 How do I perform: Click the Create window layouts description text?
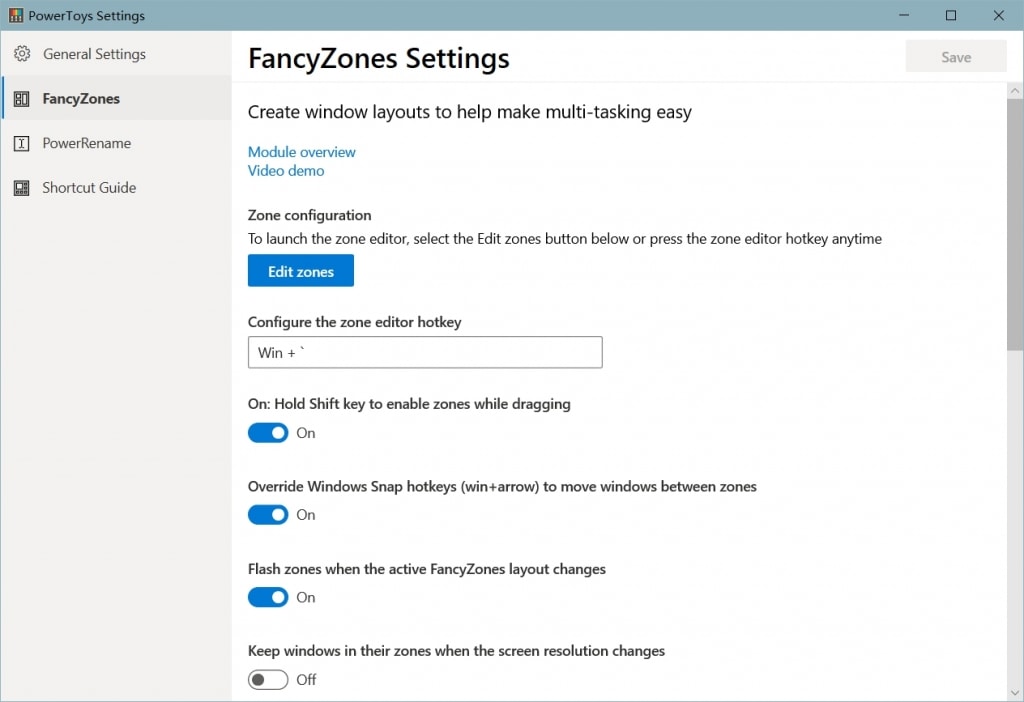(x=470, y=112)
